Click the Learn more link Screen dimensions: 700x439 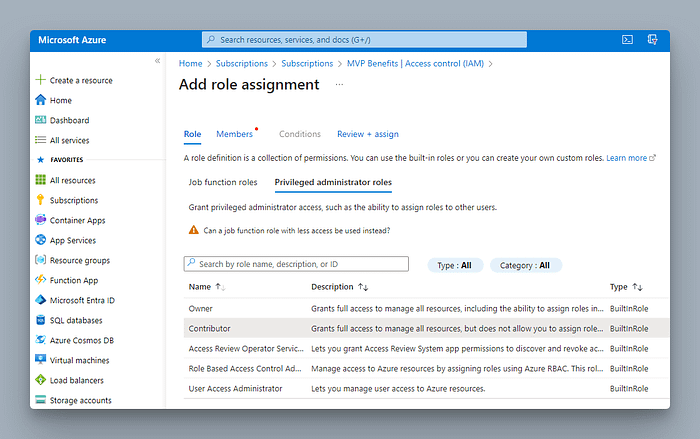click(626, 158)
